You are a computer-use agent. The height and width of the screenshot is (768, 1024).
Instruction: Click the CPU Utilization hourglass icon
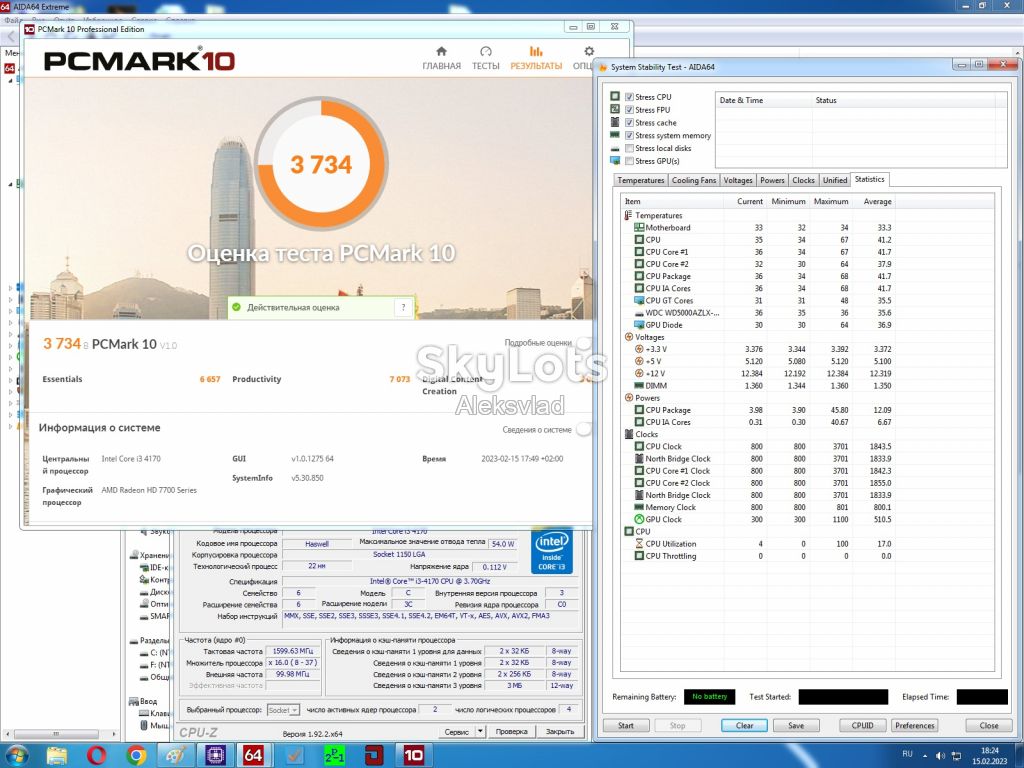click(639, 543)
